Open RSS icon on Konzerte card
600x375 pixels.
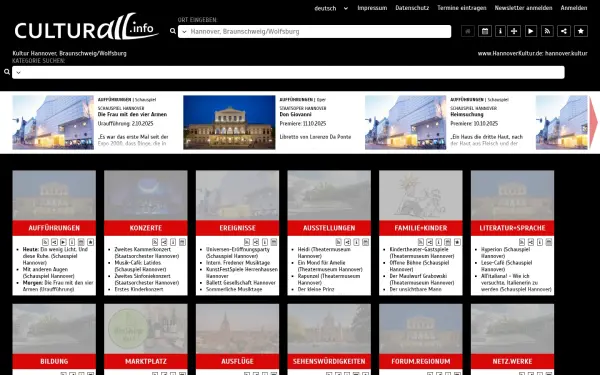155,242
